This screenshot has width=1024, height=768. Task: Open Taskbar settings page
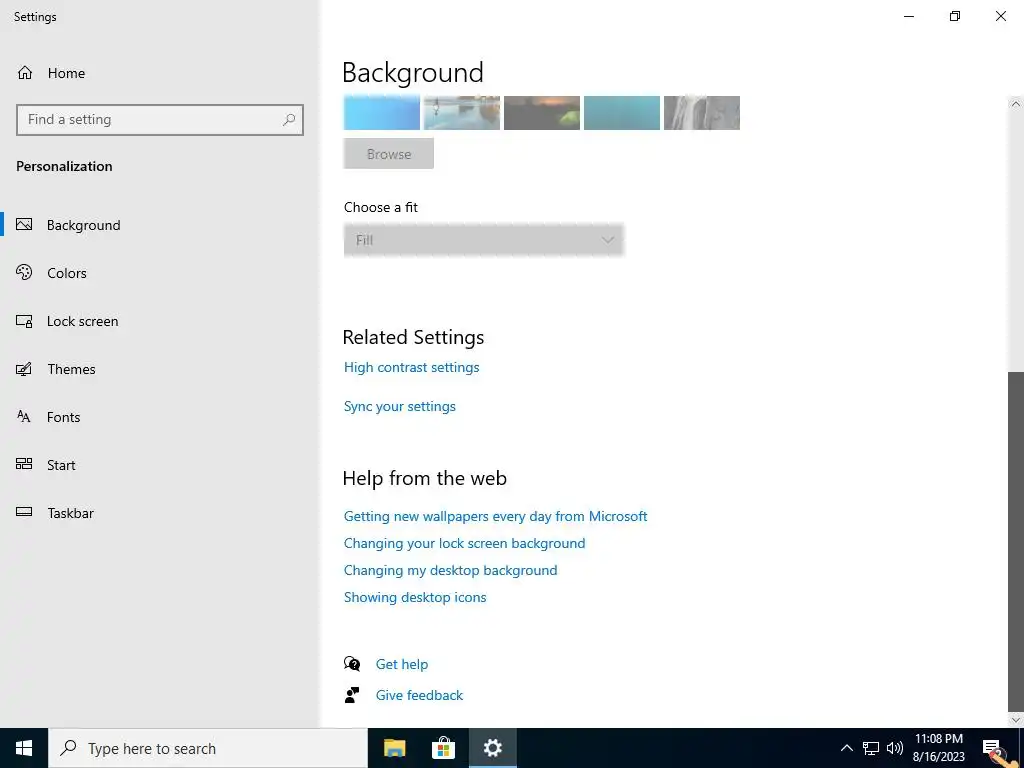tap(71, 513)
